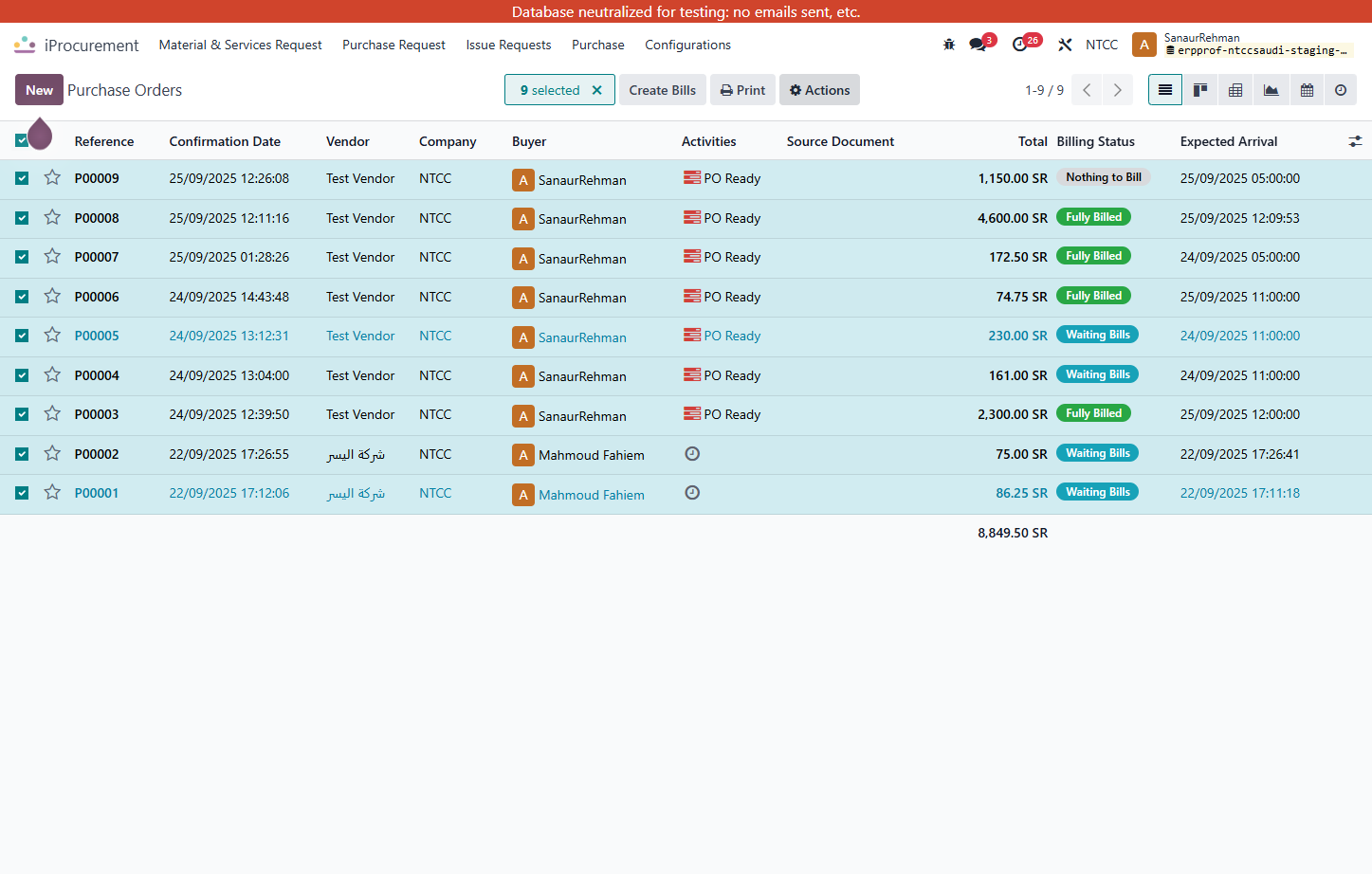Switch to pivot table view
The image size is (1372, 874).
click(x=1235, y=90)
